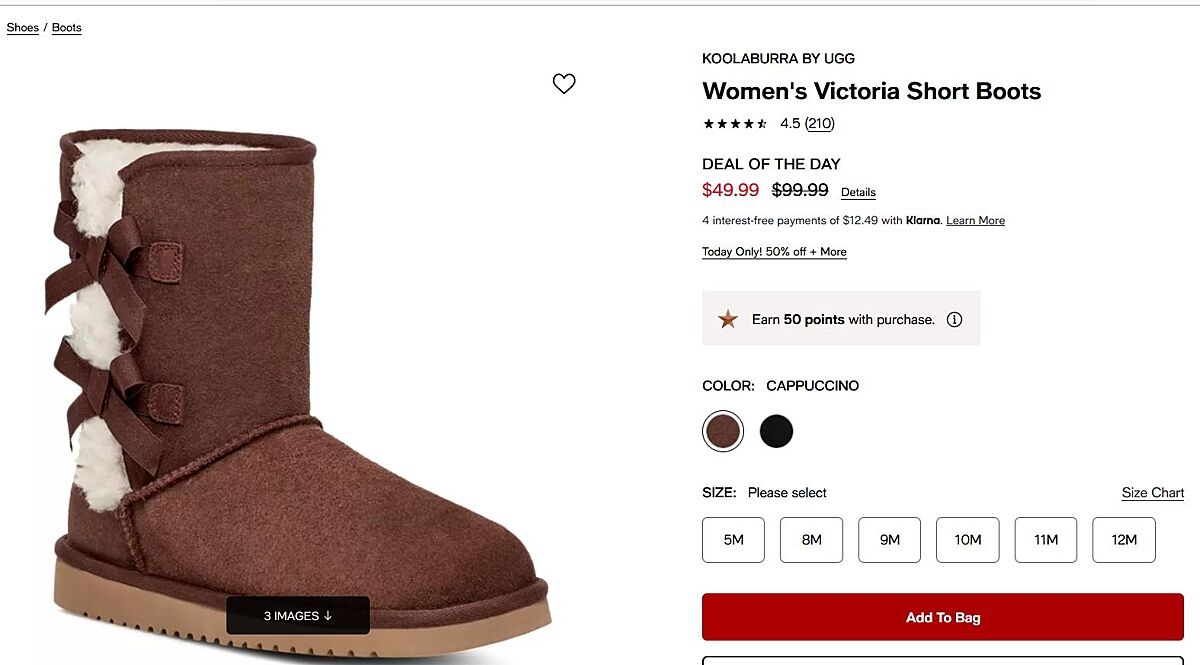Click the star rating icons

pyautogui.click(x=735, y=124)
